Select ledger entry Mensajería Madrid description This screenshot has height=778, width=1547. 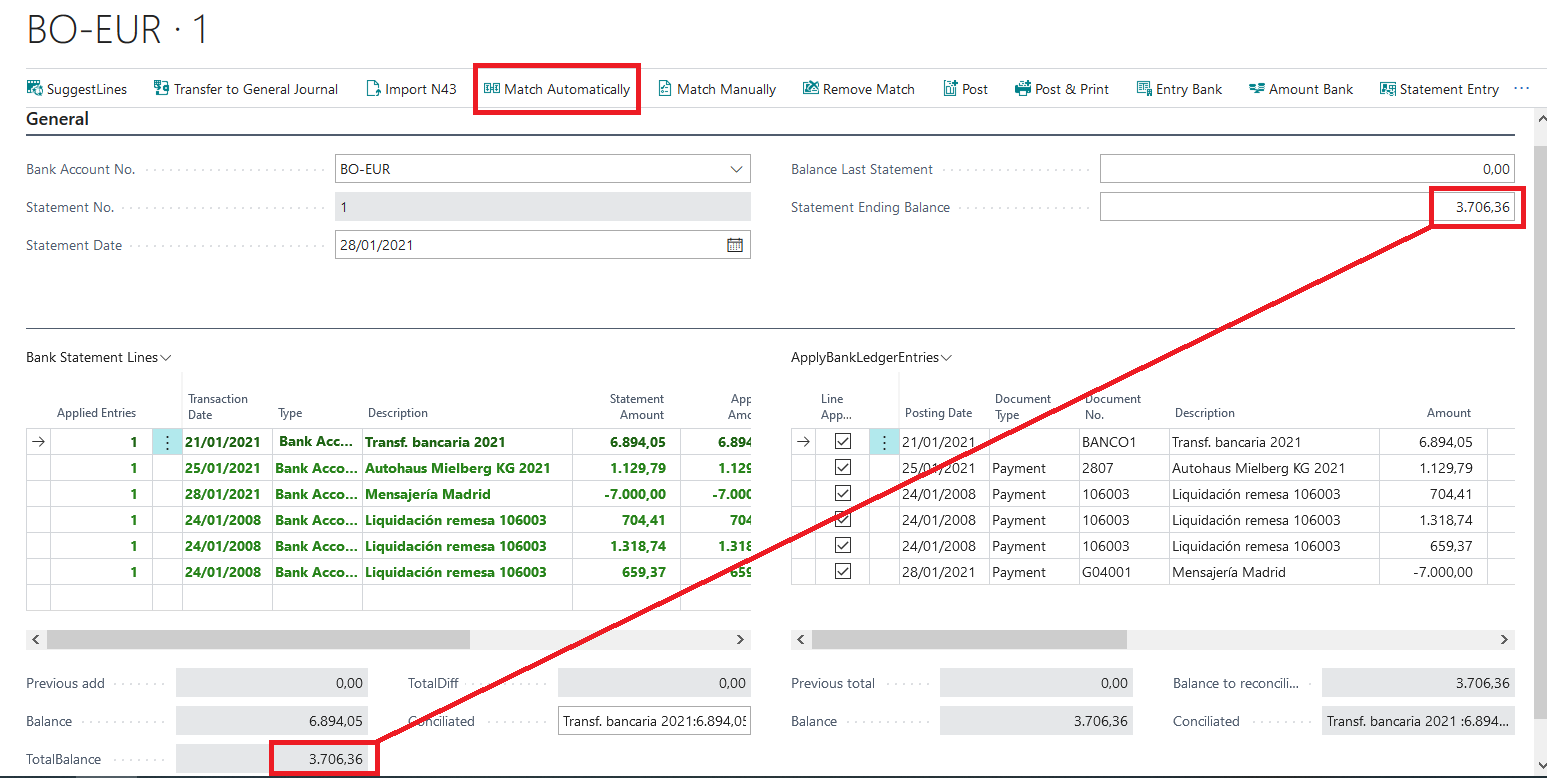pos(1229,572)
